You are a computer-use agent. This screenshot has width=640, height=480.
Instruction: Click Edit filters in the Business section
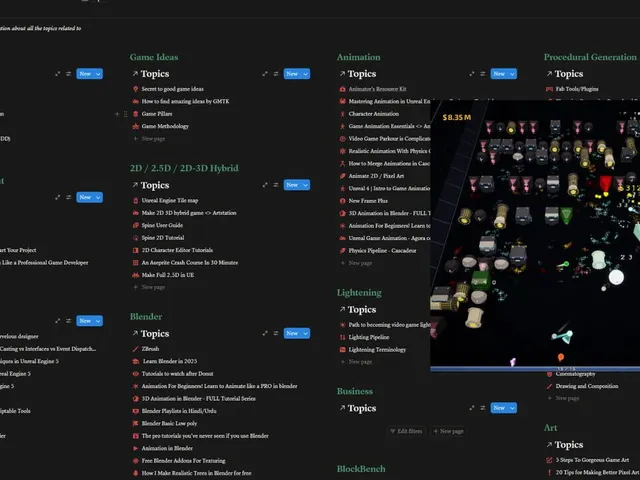pyautogui.click(x=406, y=431)
